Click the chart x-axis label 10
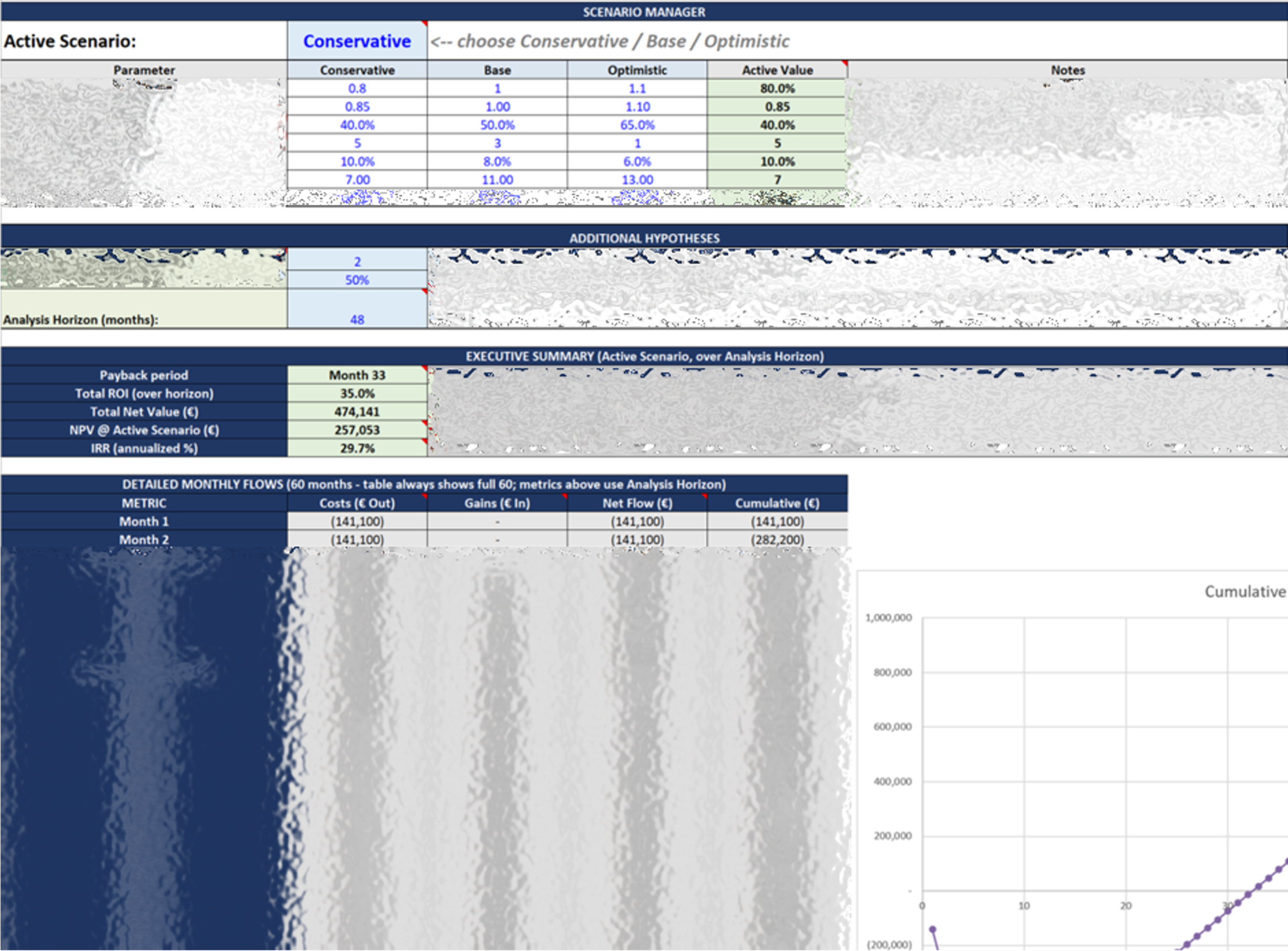1288x951 pixels. 1024,905
